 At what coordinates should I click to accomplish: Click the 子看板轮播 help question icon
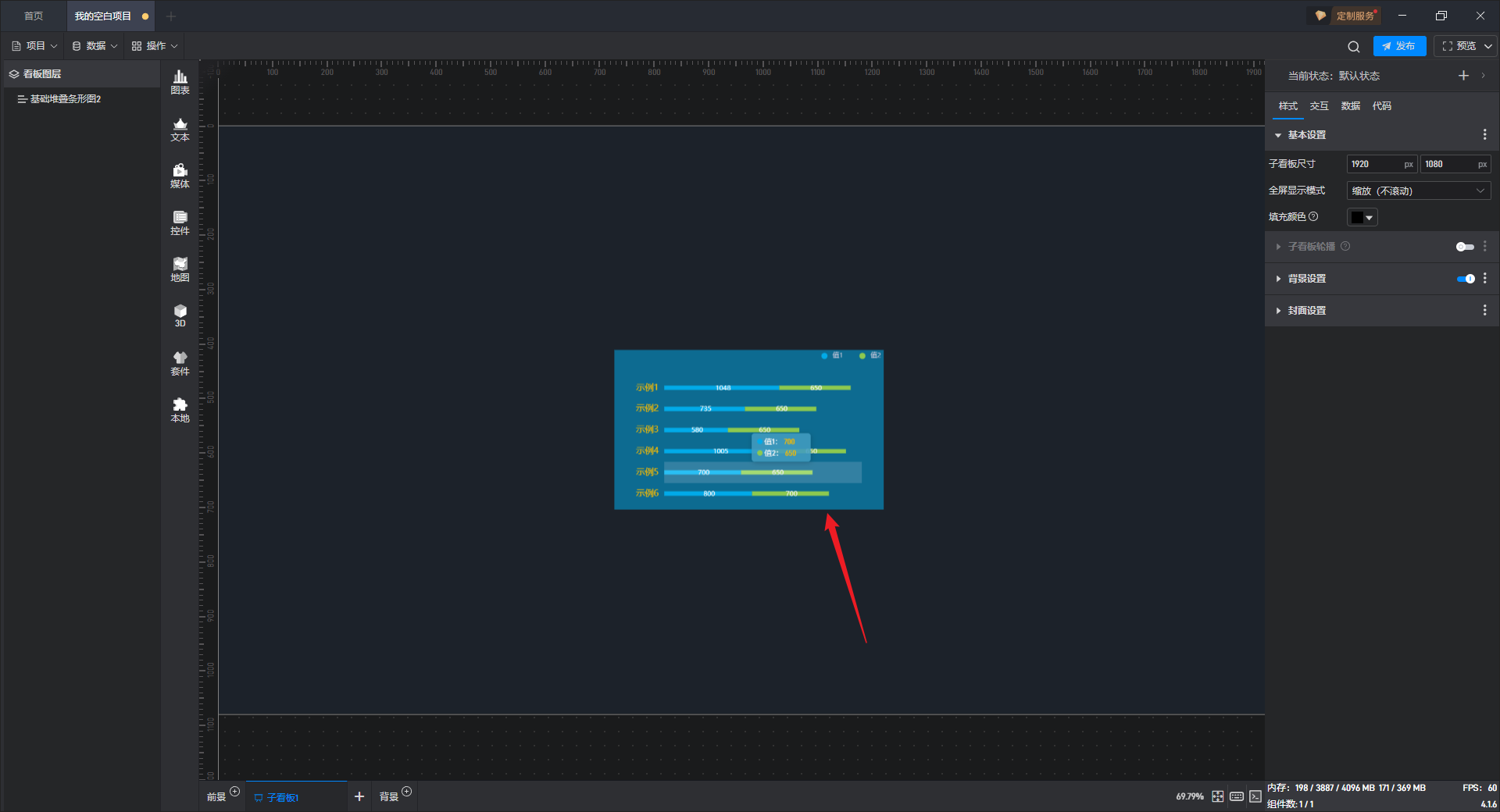pos(1345,246)
